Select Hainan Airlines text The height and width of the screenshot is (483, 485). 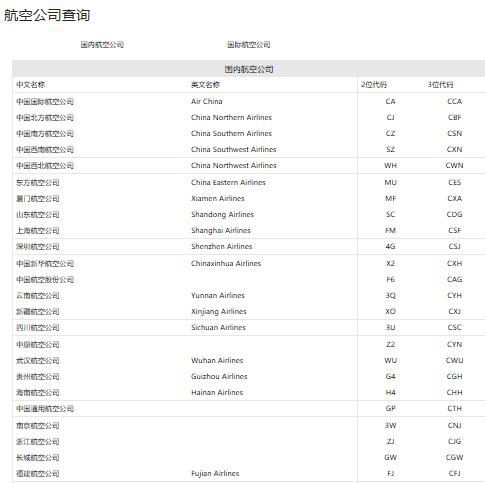click(217, 392)
